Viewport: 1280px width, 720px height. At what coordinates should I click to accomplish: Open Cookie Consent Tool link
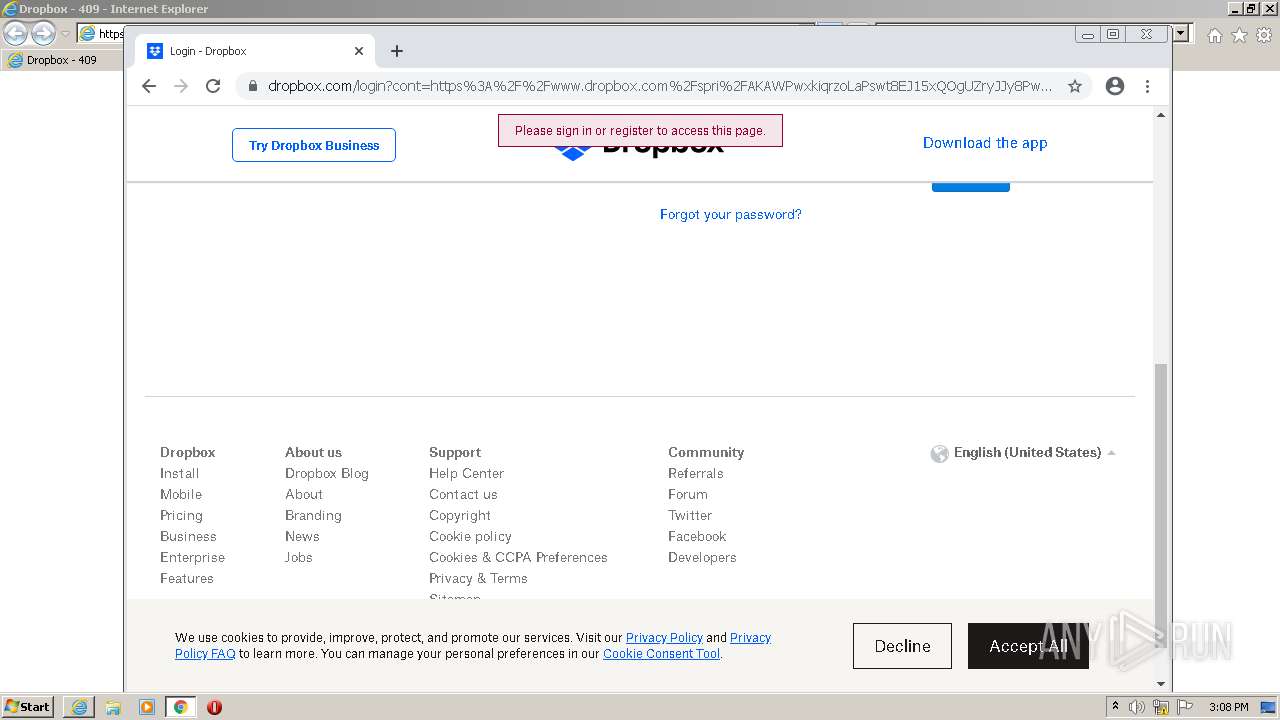[662, 654]
